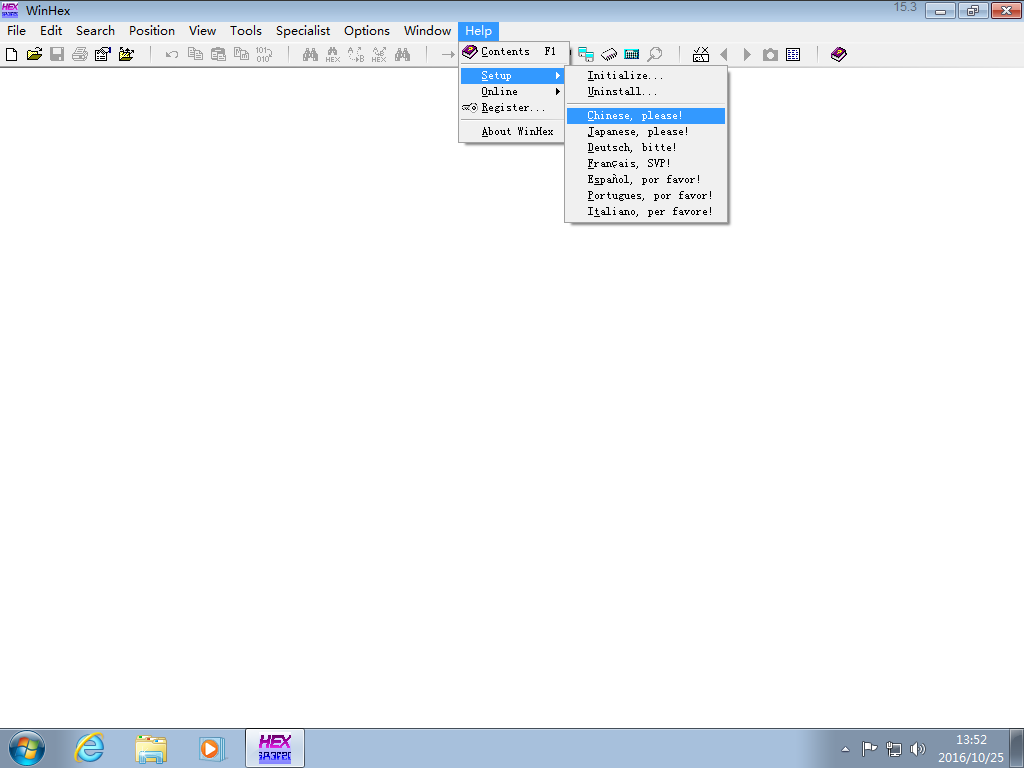Open the Position menu
Viewport: 1024px width, 768px height.
(x=152, y=31)
